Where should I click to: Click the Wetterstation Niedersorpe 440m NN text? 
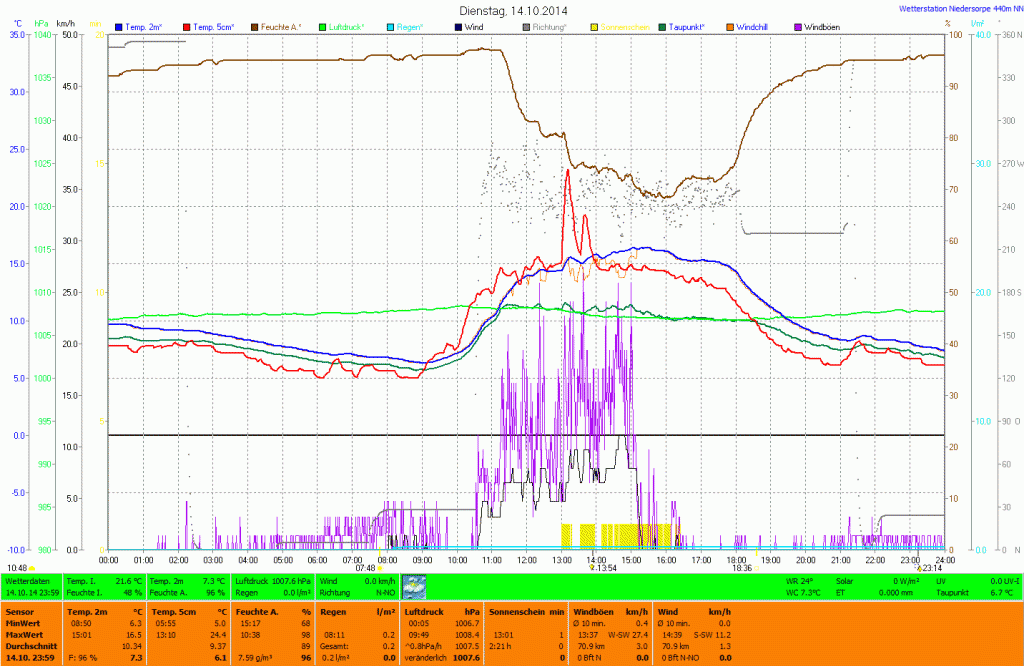coord(954,8)
